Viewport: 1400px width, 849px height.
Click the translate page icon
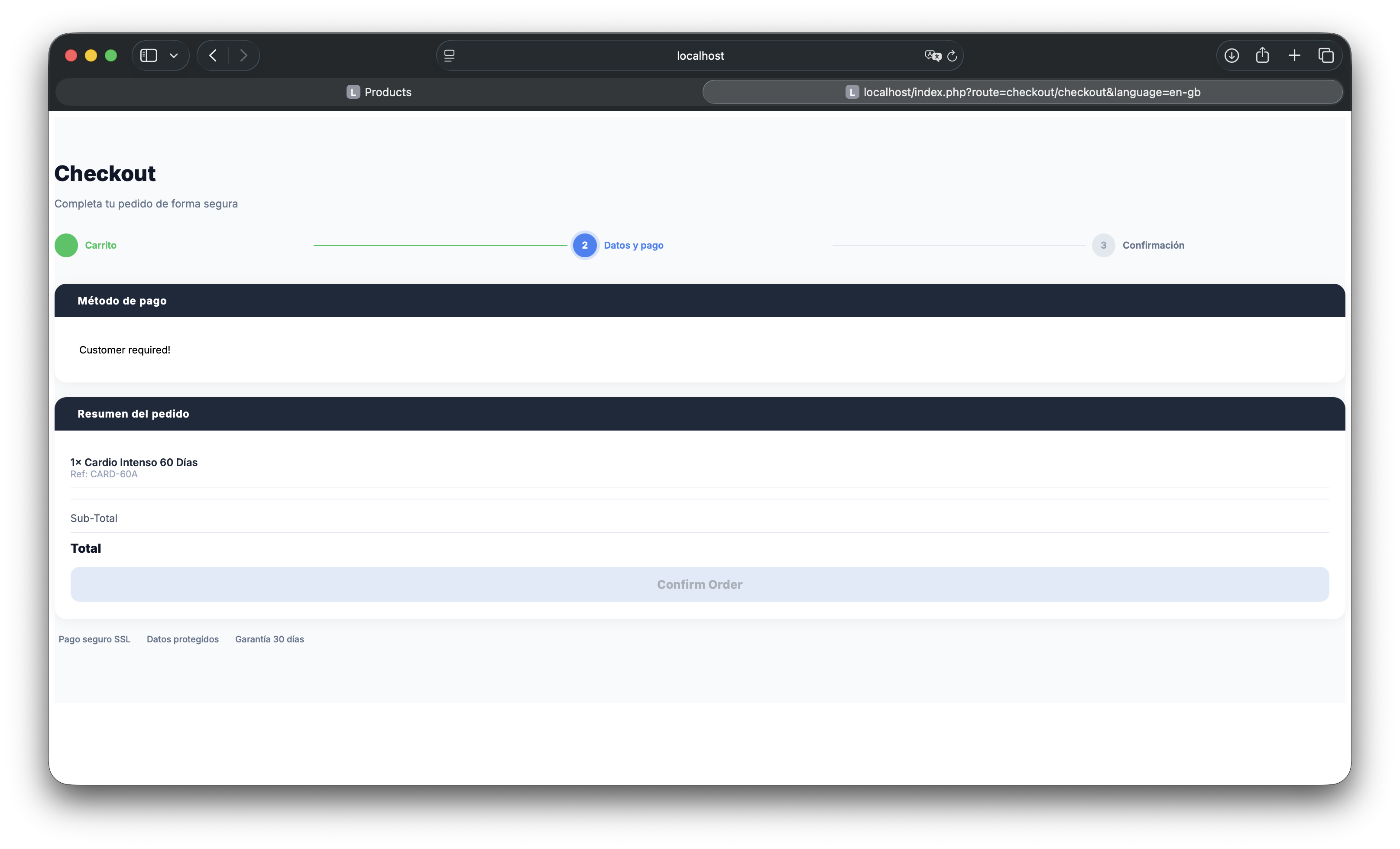tap(932, 56)
